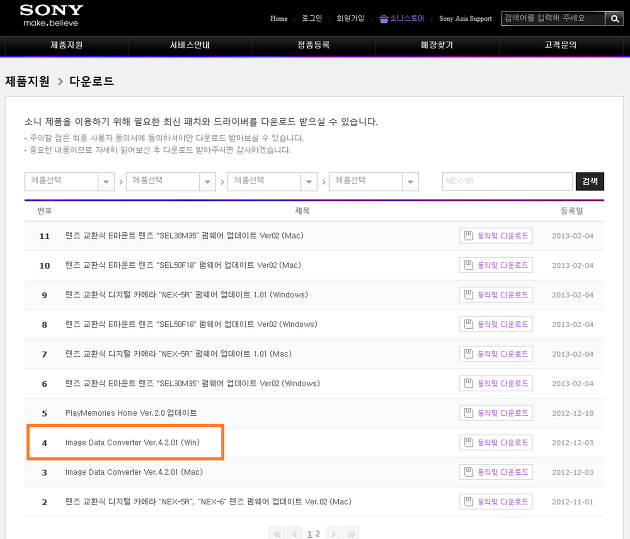Image resolution: width=630 pixels, height=539 pixels.
Task: Click 동의및 다운로드 for row 9 NEX-5R Windows
Action: click(x=496, y=295)
